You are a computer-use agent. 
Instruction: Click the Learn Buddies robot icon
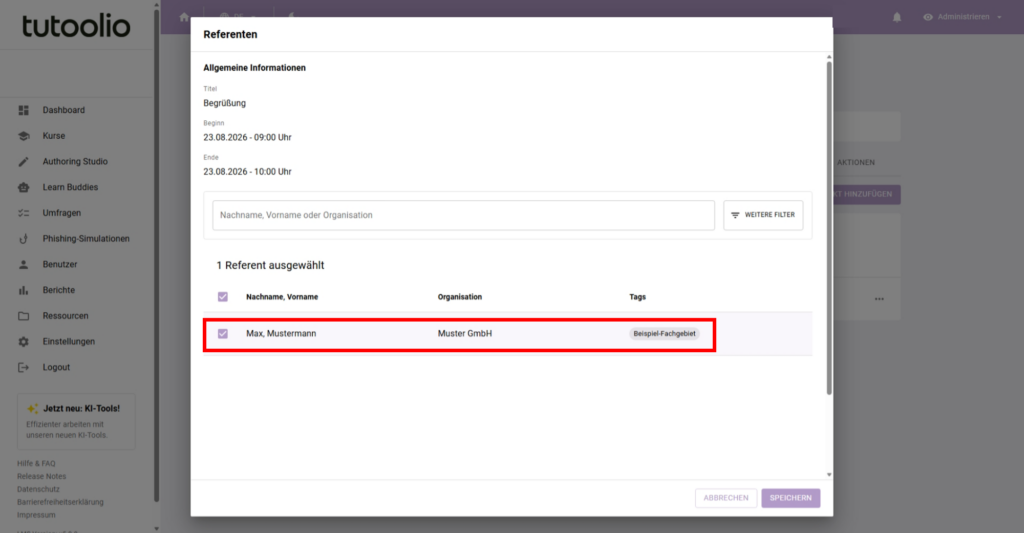click(x=24, y=187)
